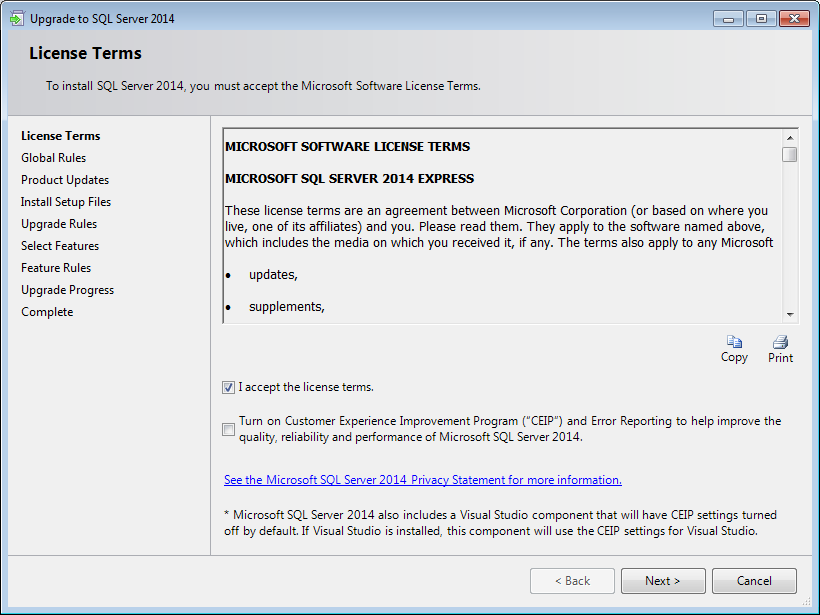Click the 'updates,' bullet in license text

(273, 275)
